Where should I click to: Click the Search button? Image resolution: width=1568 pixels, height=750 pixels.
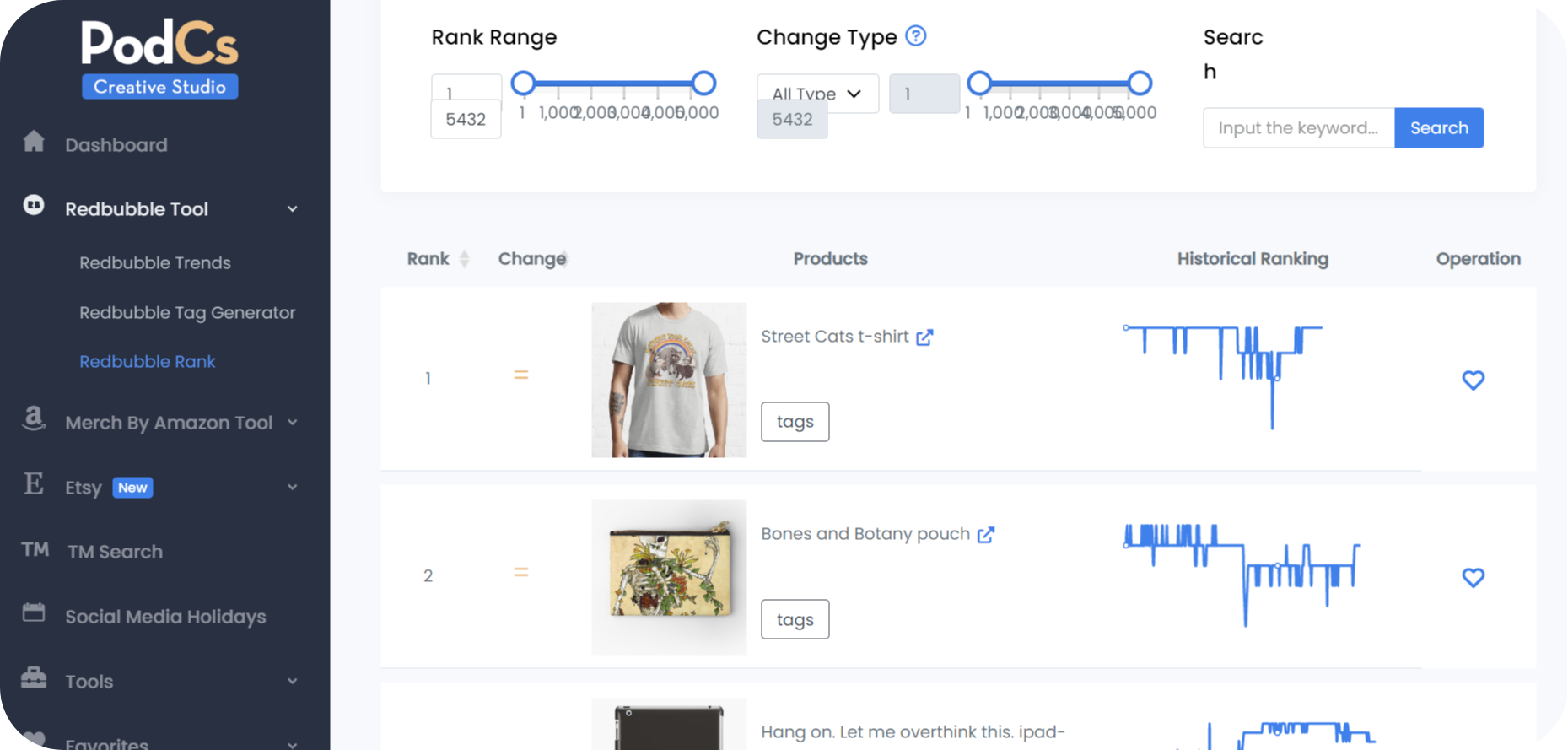click(1438, 127)
